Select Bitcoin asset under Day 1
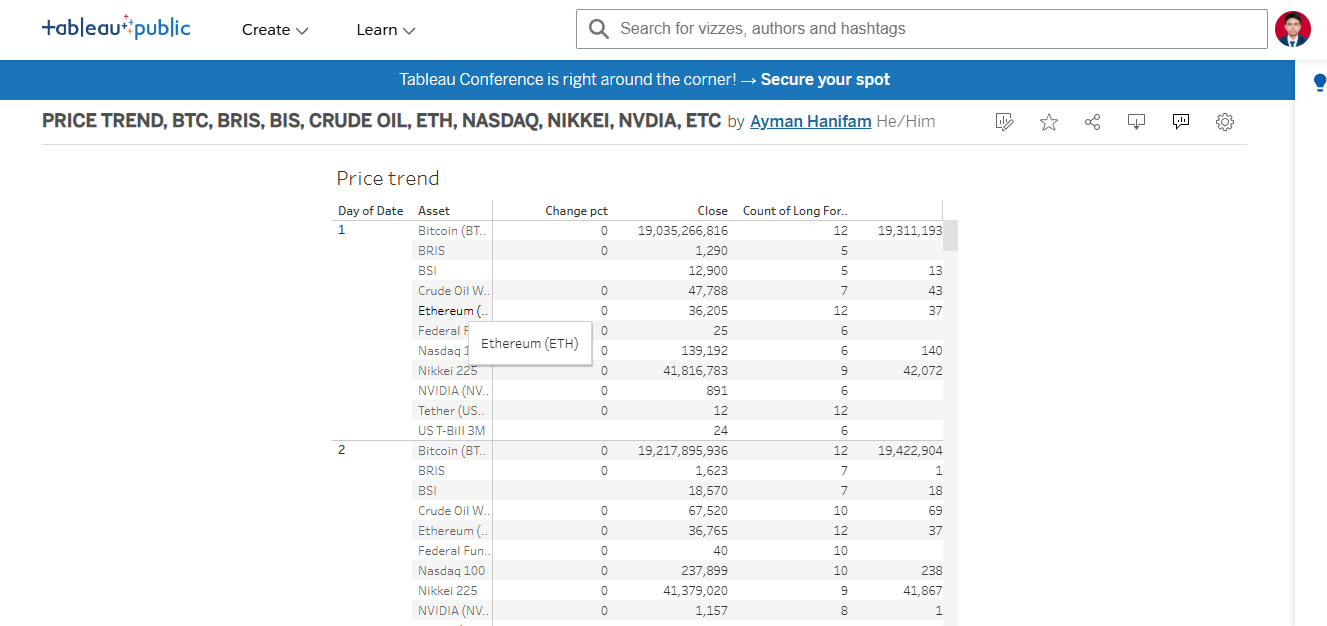The height and width of the screenshot is (626, 1327). click(x=452, y=231)
